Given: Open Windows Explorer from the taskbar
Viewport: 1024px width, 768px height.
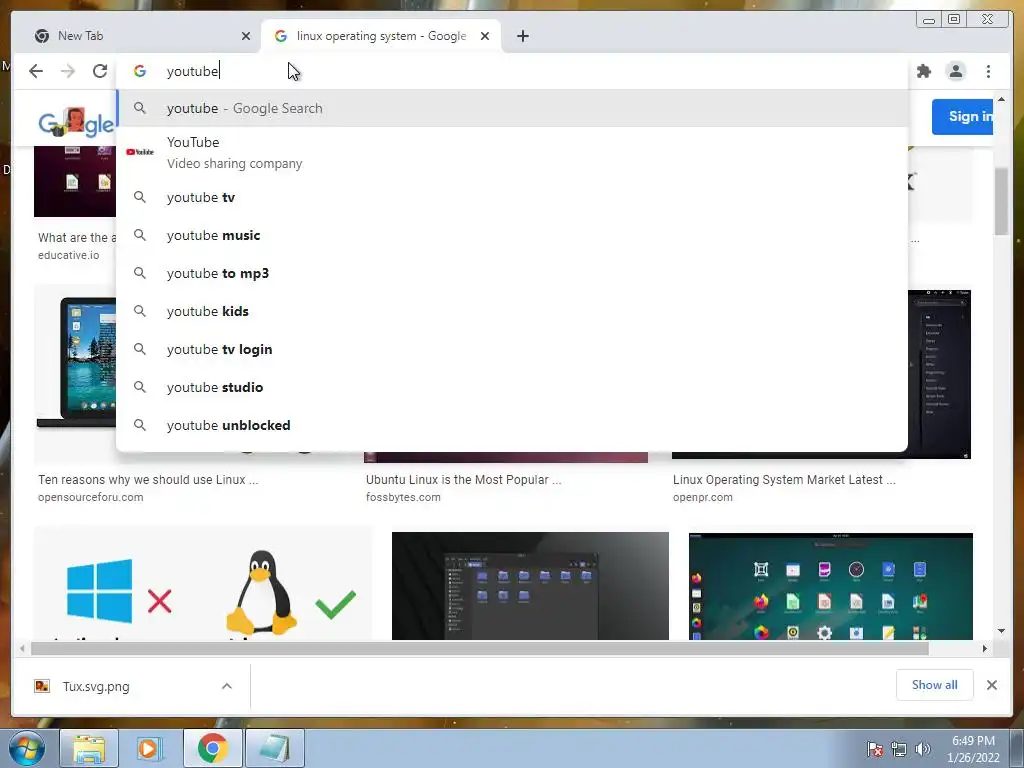Looking at the screenshot, I should (x=89, y=748).
